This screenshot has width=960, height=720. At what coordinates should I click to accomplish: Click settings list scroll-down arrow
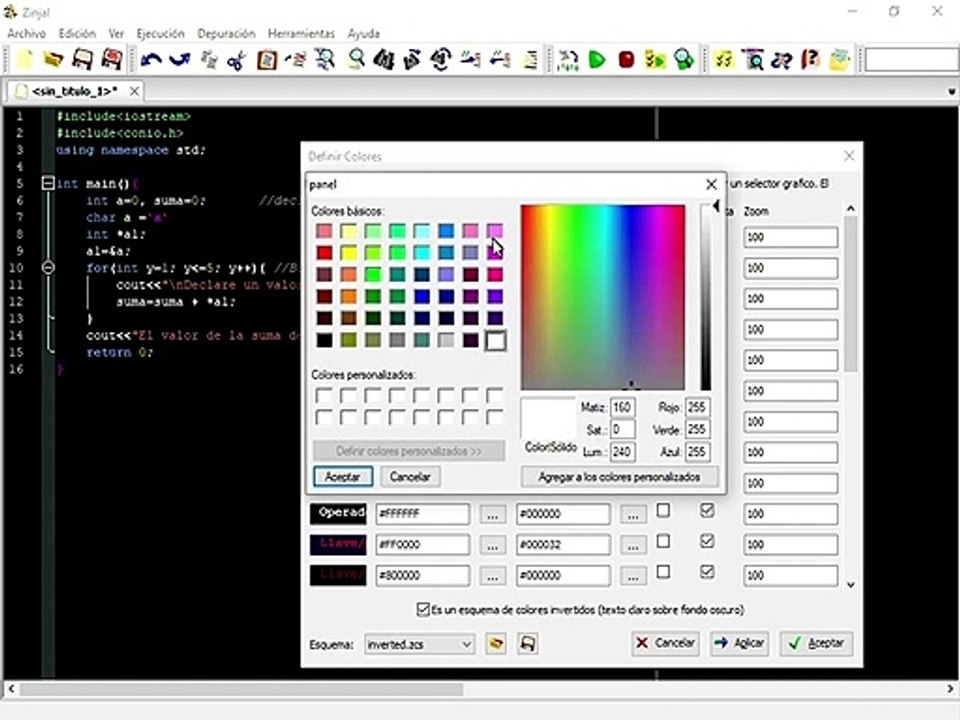850,584
